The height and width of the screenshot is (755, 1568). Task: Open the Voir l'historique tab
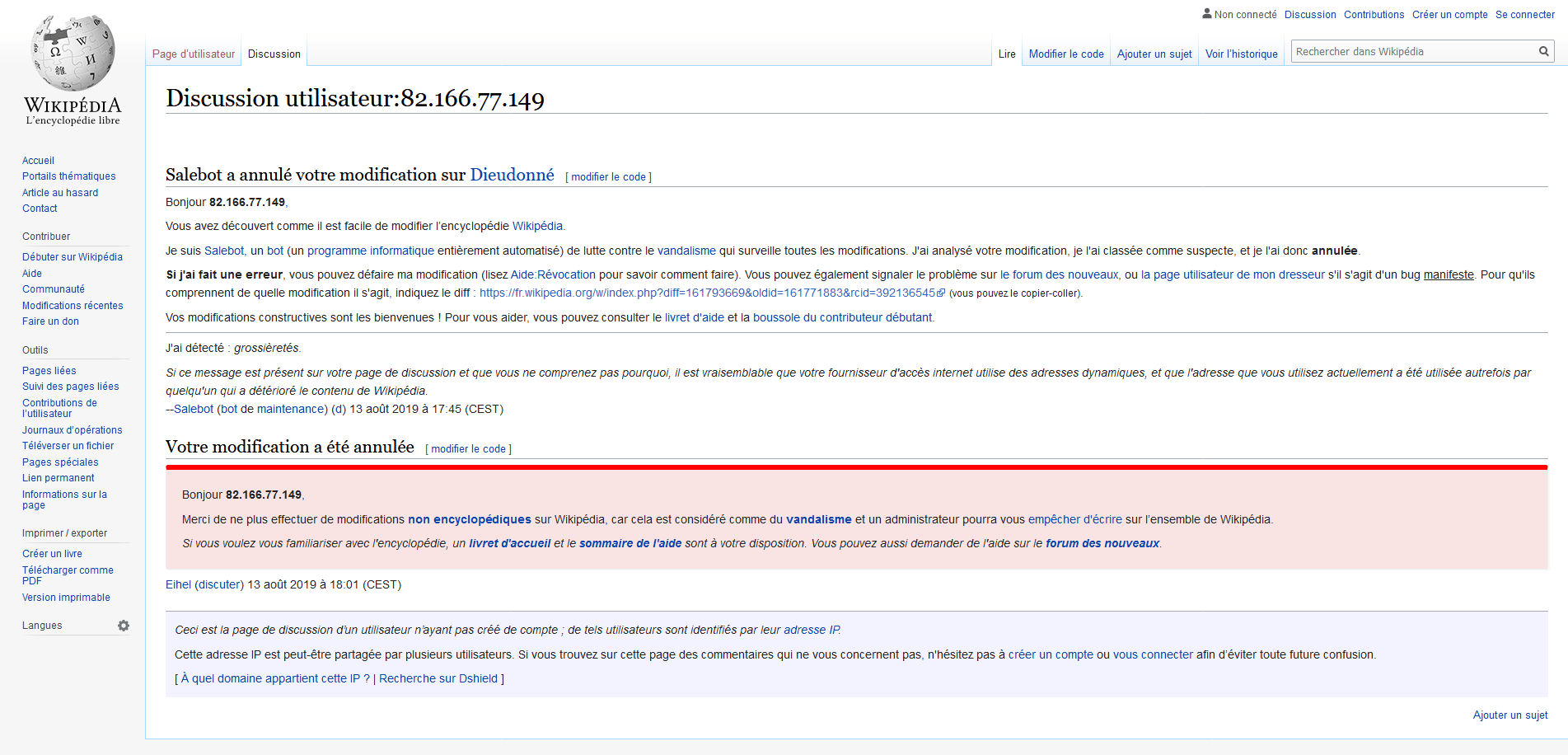(x=1242, y=54)
